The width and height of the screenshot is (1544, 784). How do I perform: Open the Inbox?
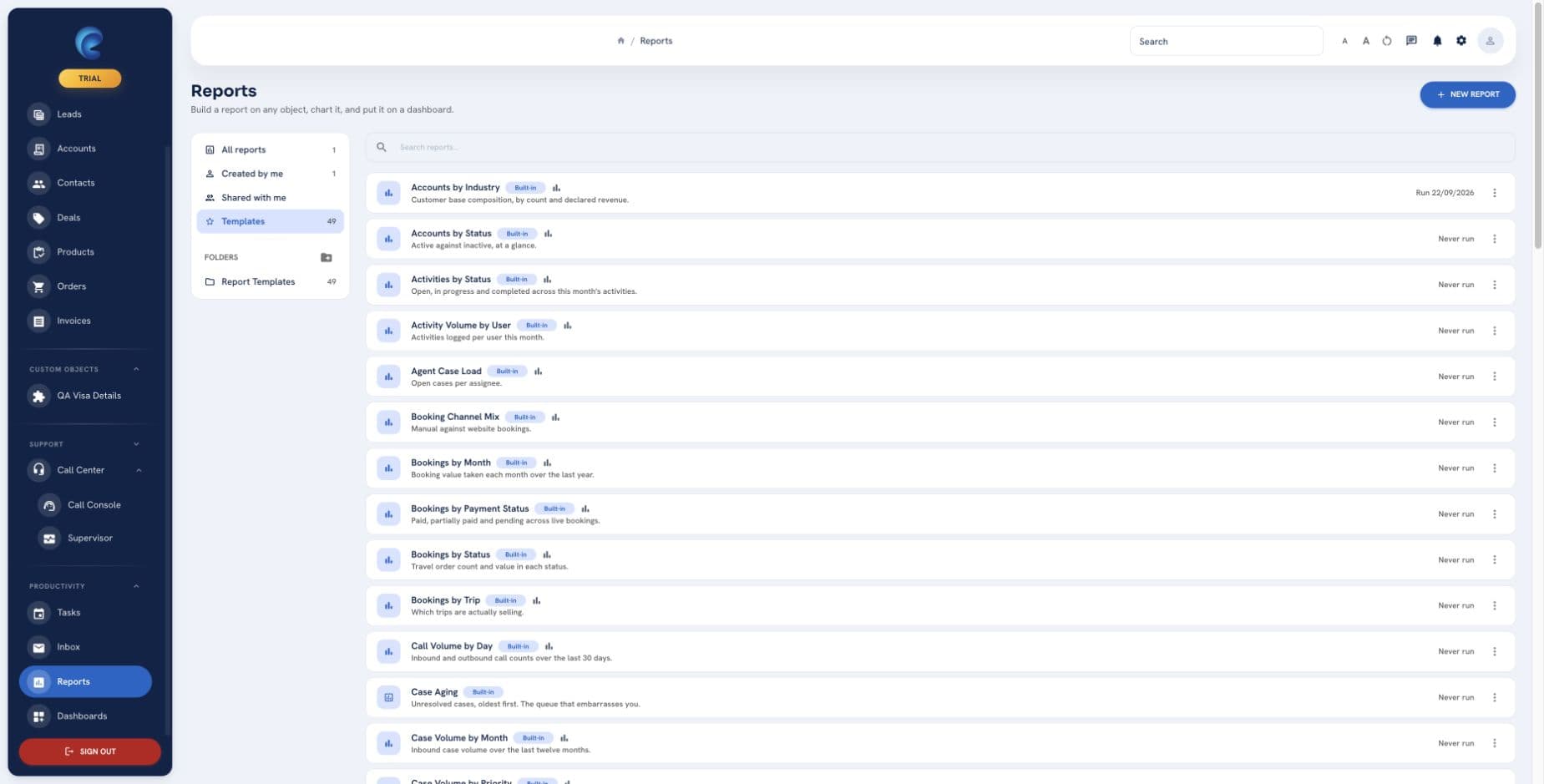tap(85, 647)
